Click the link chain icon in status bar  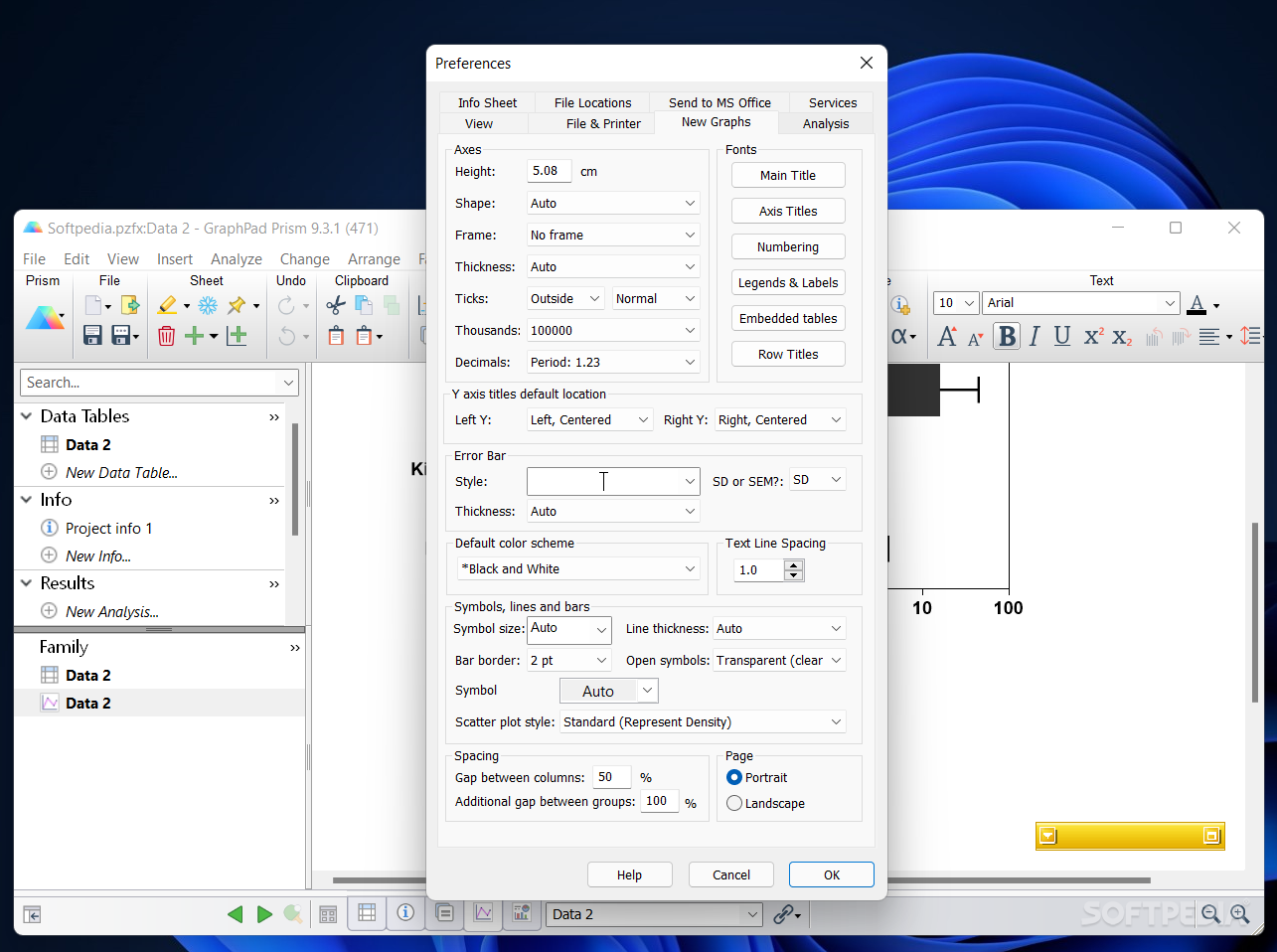(x=785, y=914)
